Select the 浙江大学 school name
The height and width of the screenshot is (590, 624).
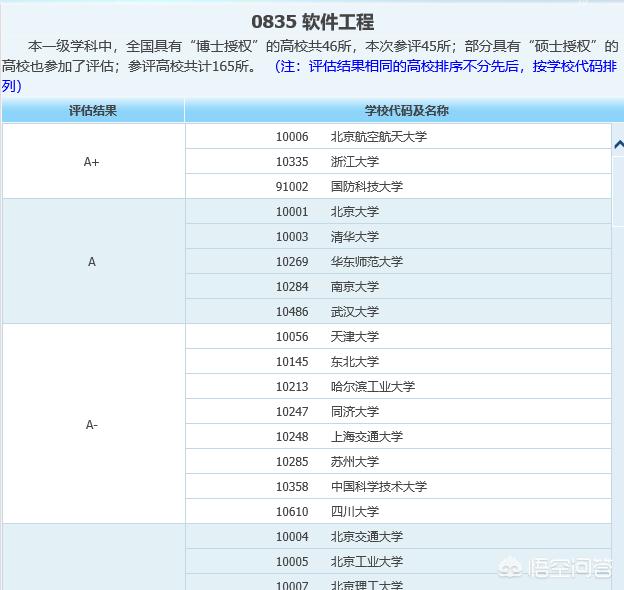(354, 162)
